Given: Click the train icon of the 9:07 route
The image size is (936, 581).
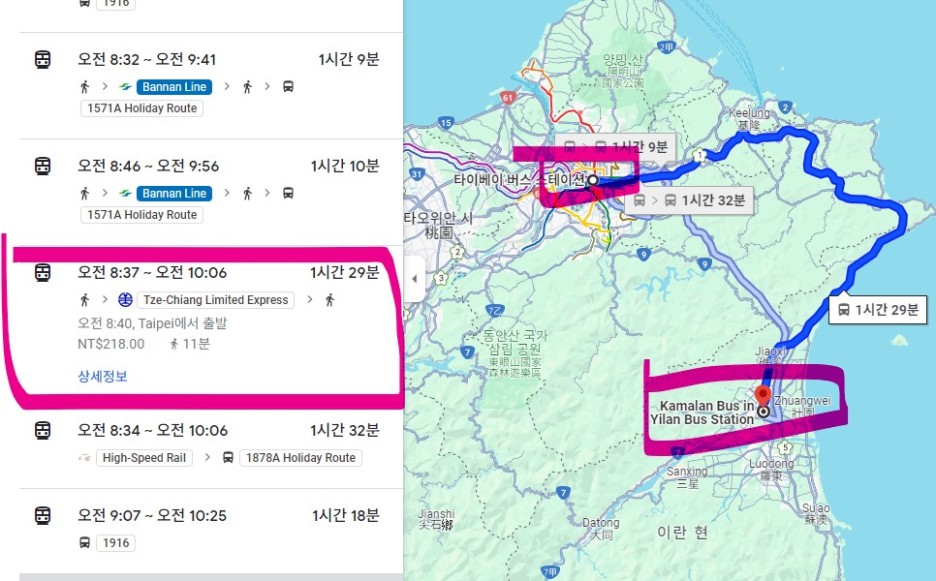Looking at the screenshot, I should pos(42,516).
